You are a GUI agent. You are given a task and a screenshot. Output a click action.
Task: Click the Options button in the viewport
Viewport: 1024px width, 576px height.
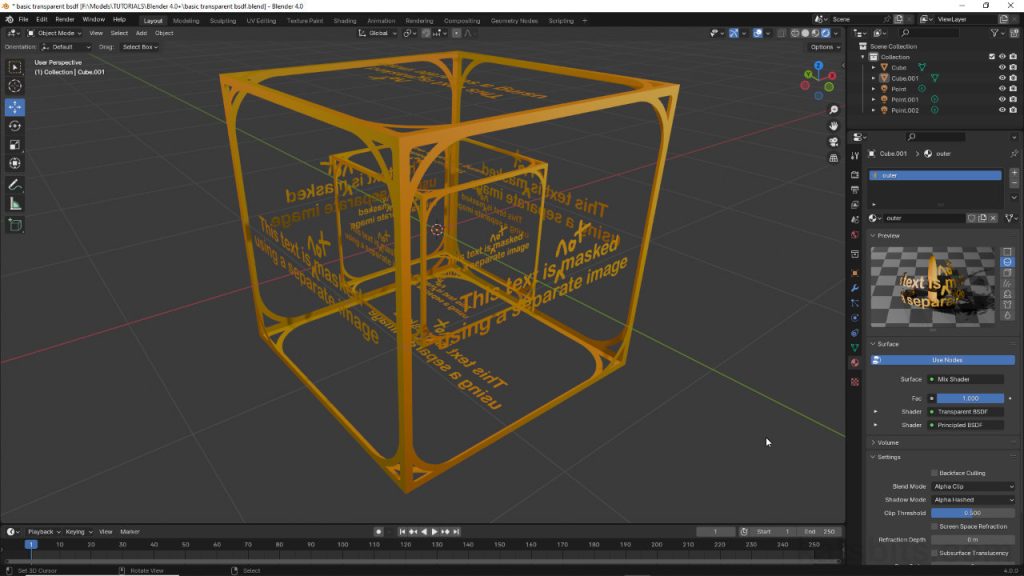pos(823,47)
